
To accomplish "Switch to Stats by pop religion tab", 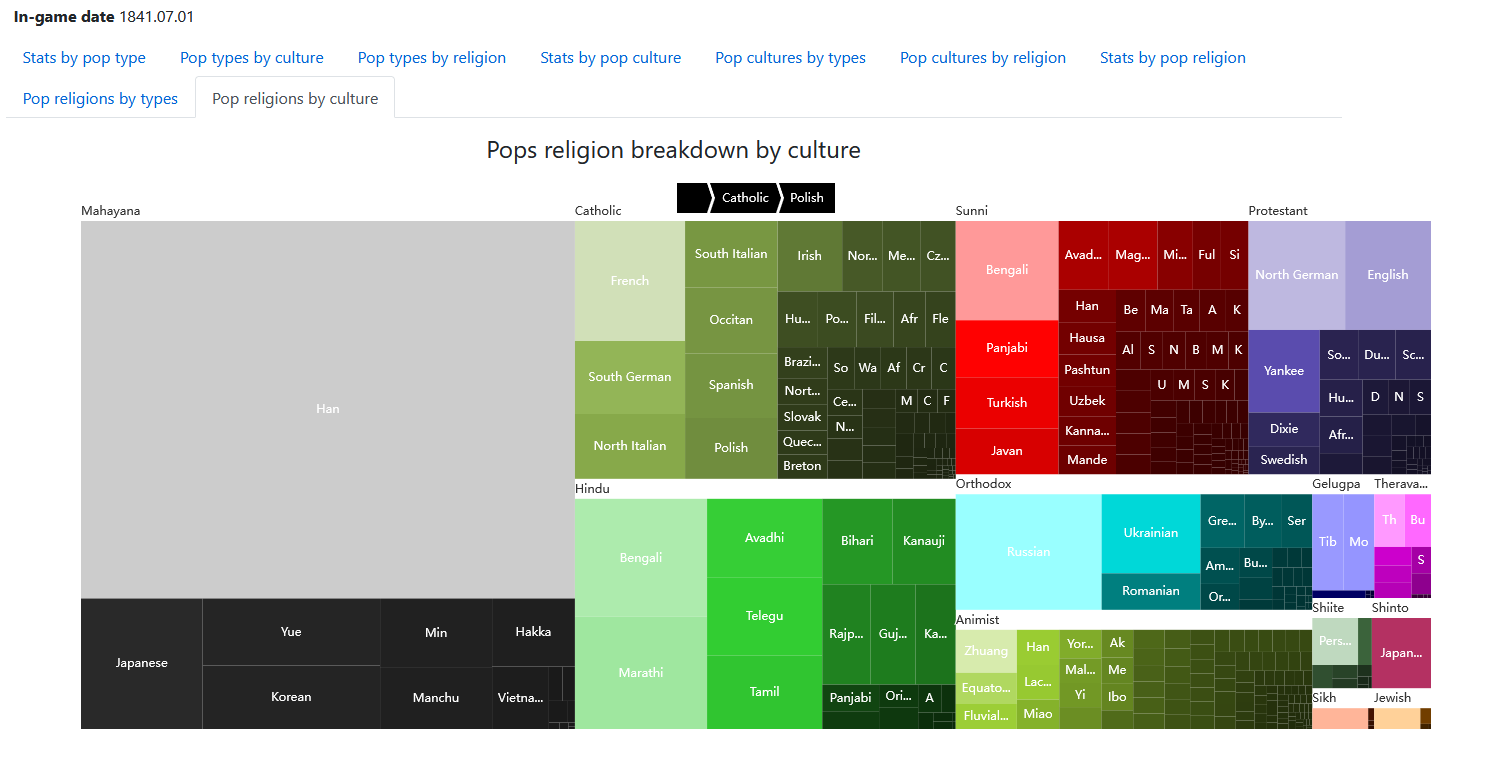I will pyautogui.click(x=1173, y=58).
